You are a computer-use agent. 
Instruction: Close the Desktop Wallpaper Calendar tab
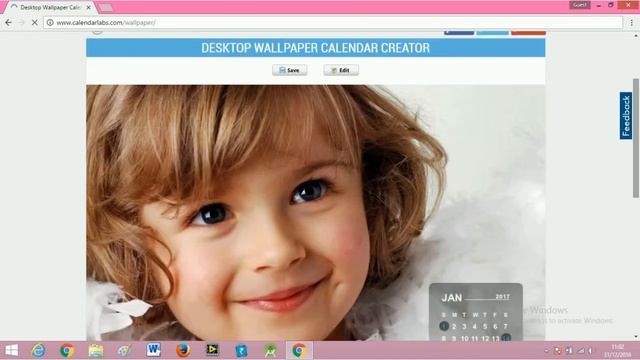(x=89, y=7)
